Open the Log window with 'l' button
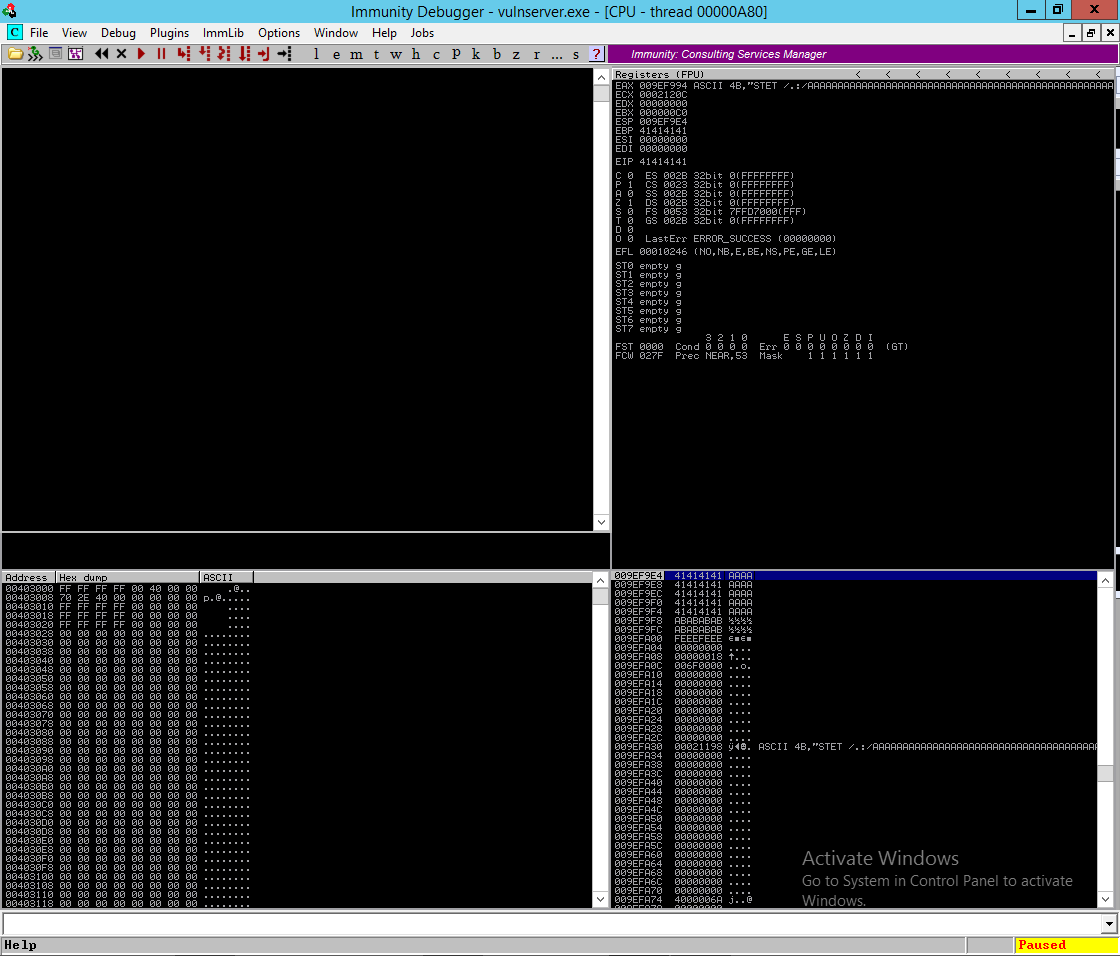Screen dimensions: 1120x956 click(316, 54)
